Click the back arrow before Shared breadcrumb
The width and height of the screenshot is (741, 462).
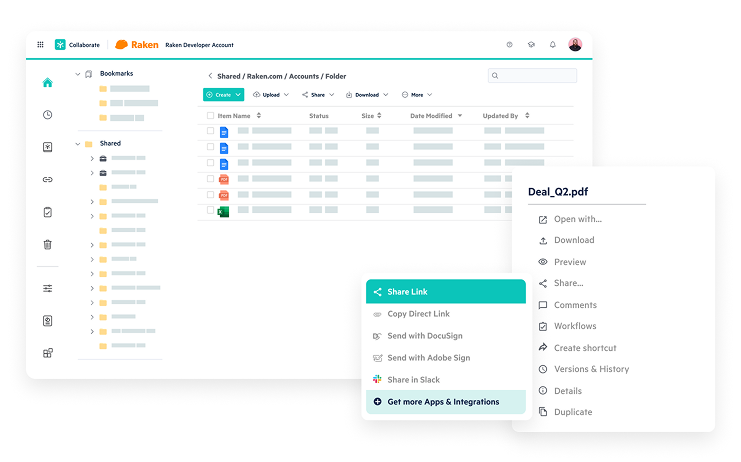click(x=210, y=76)
